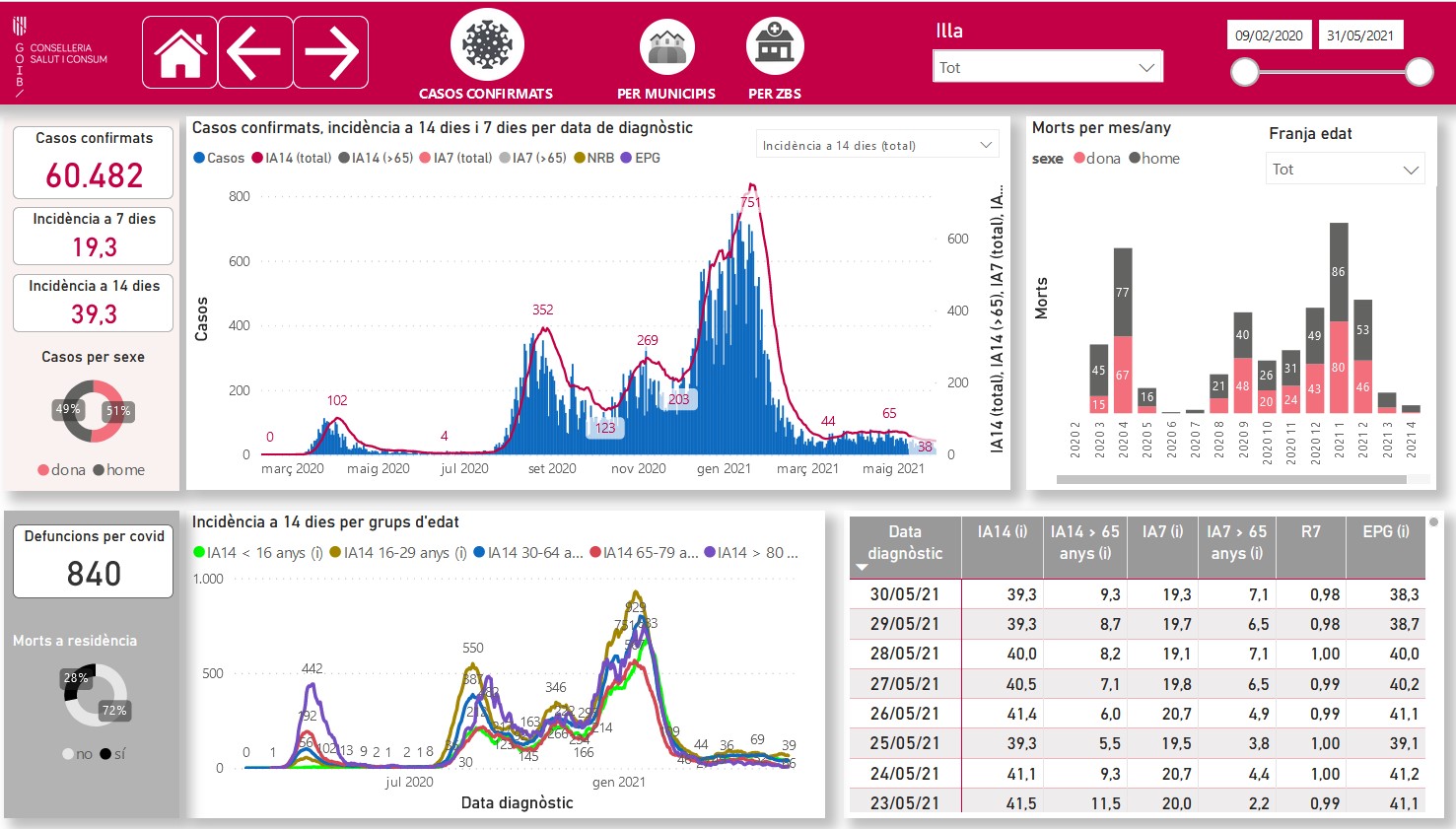This screenshot has height=829, width=1456.
Task: Go back using the left arrow icon
Action: (254, 52)
